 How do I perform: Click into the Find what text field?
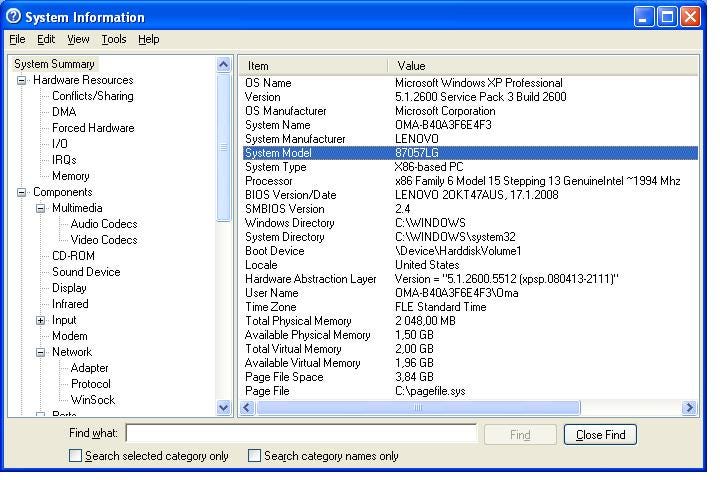pyautogui.click(x=301, y=433)
